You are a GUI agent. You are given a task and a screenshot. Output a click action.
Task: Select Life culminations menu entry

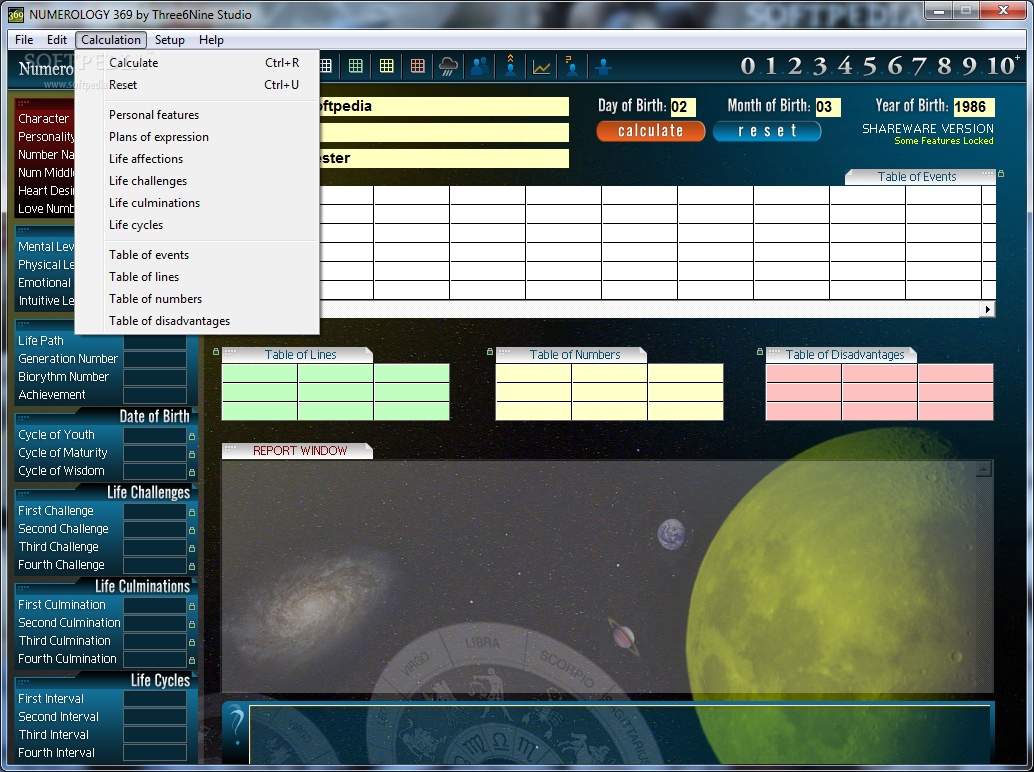[x=197, y=202]
